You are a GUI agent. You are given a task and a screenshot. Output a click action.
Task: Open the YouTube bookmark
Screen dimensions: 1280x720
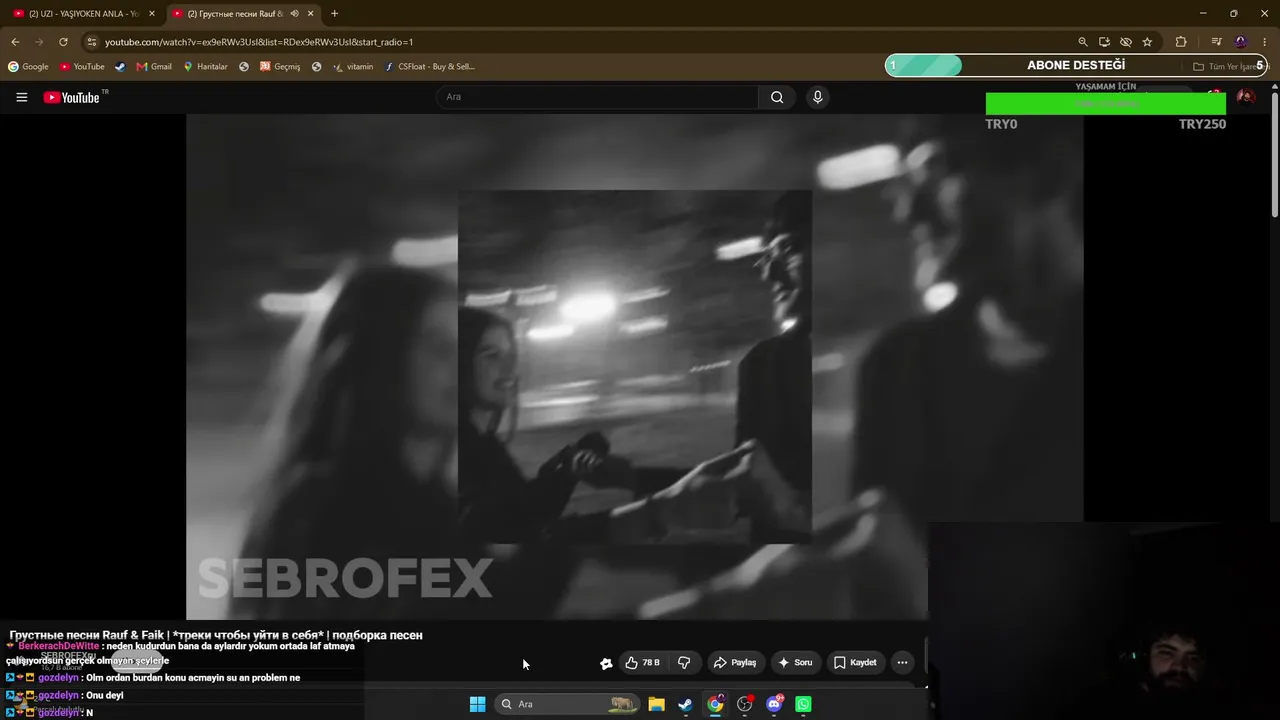pyautogui.click(x=82, y=67)
